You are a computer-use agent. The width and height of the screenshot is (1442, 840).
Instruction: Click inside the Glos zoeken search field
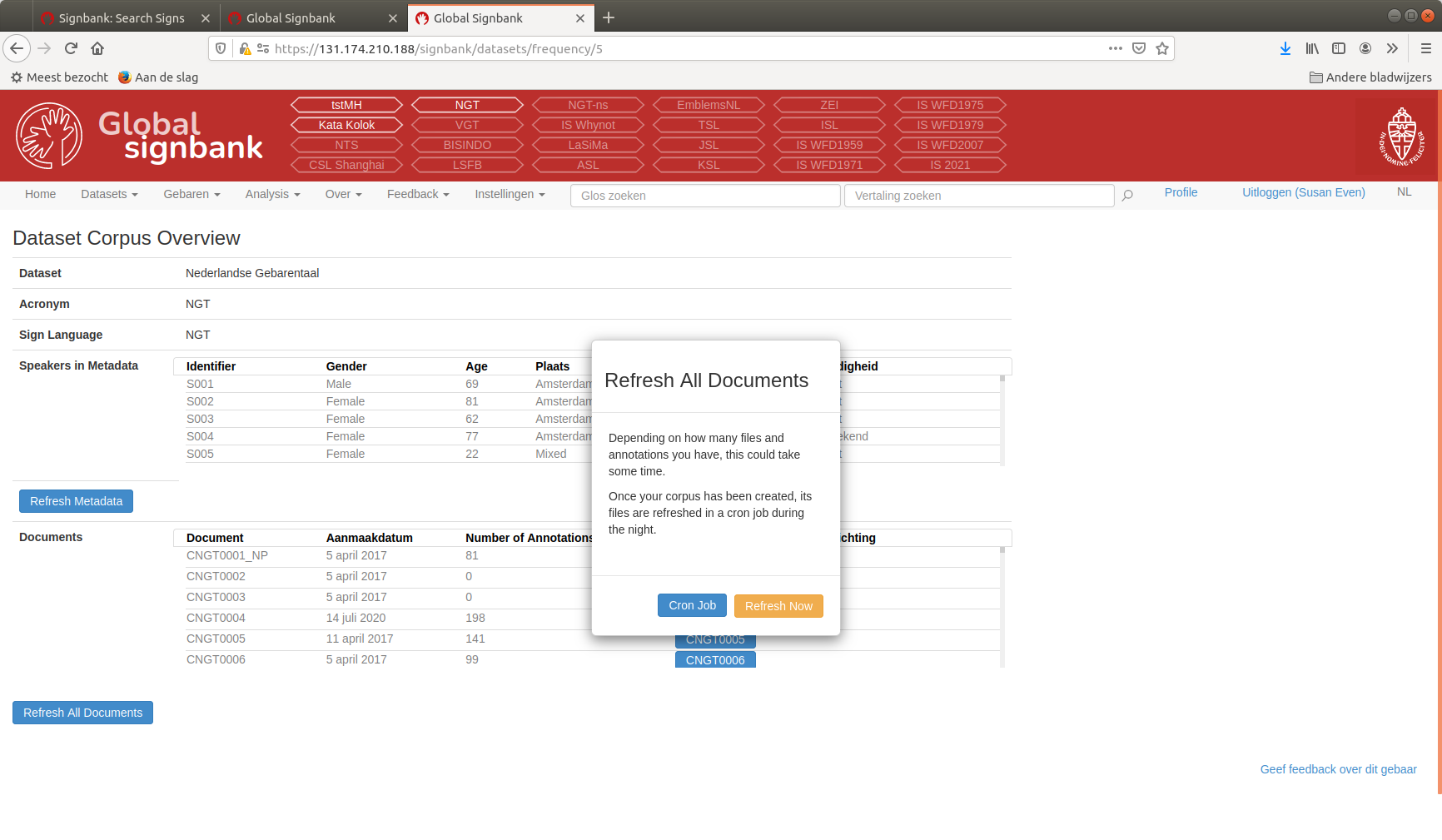point(704,196)
